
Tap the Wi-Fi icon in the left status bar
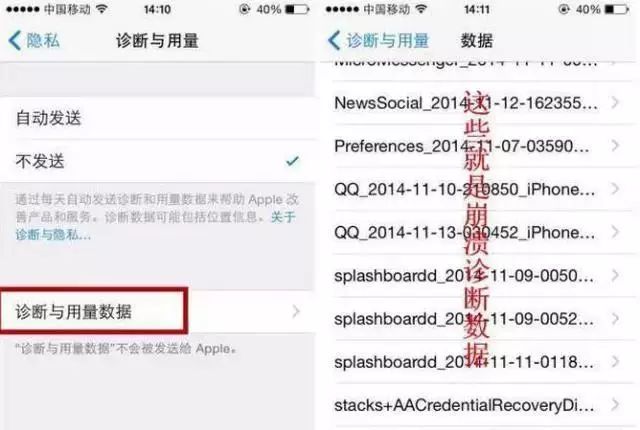101,9
